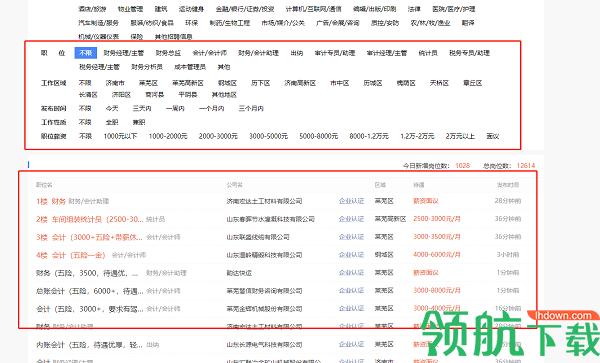The width and height of the screenshot is (600, 363).
Task: Open the 农/林/牧/渔业 category
Action: [x=430, y=23]
